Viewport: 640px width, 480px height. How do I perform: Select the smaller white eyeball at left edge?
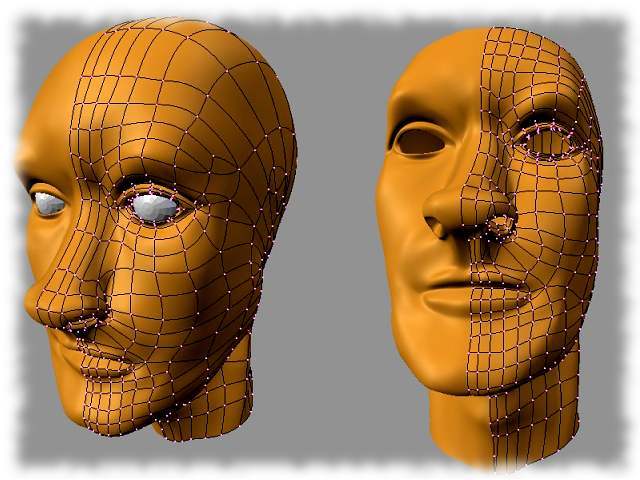coord(49,204)
